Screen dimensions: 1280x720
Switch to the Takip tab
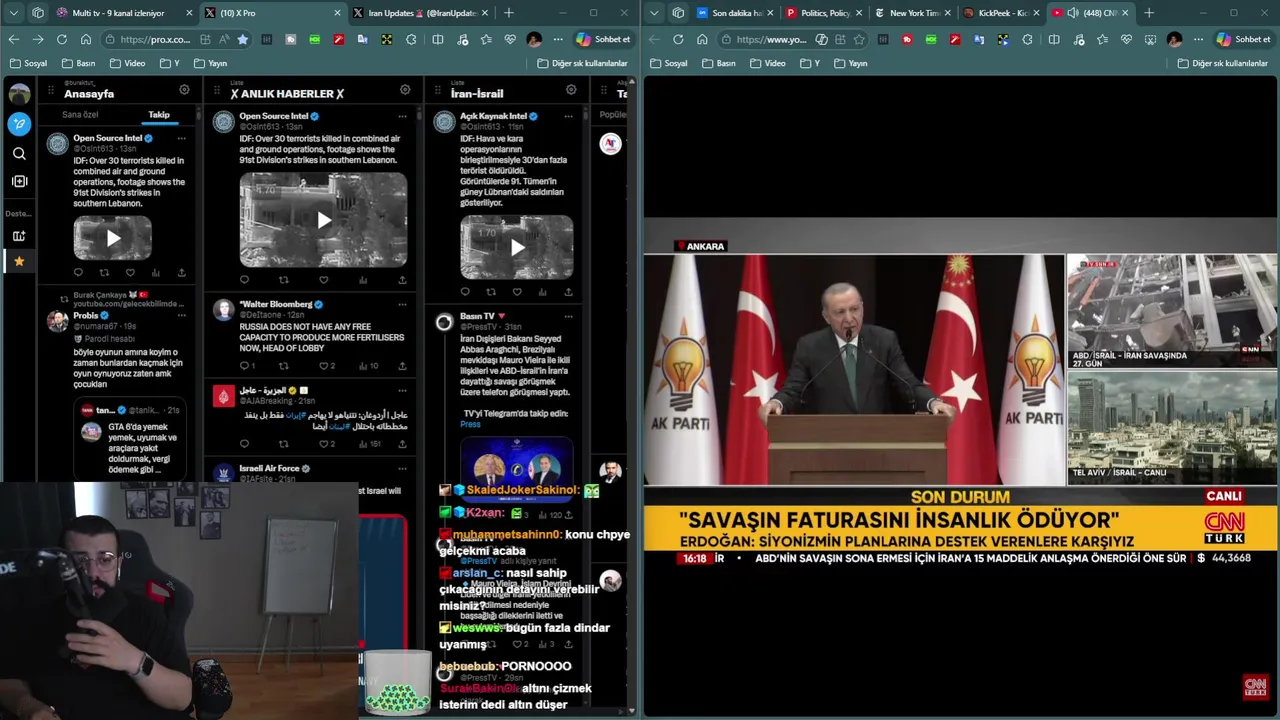click(159, 115)
